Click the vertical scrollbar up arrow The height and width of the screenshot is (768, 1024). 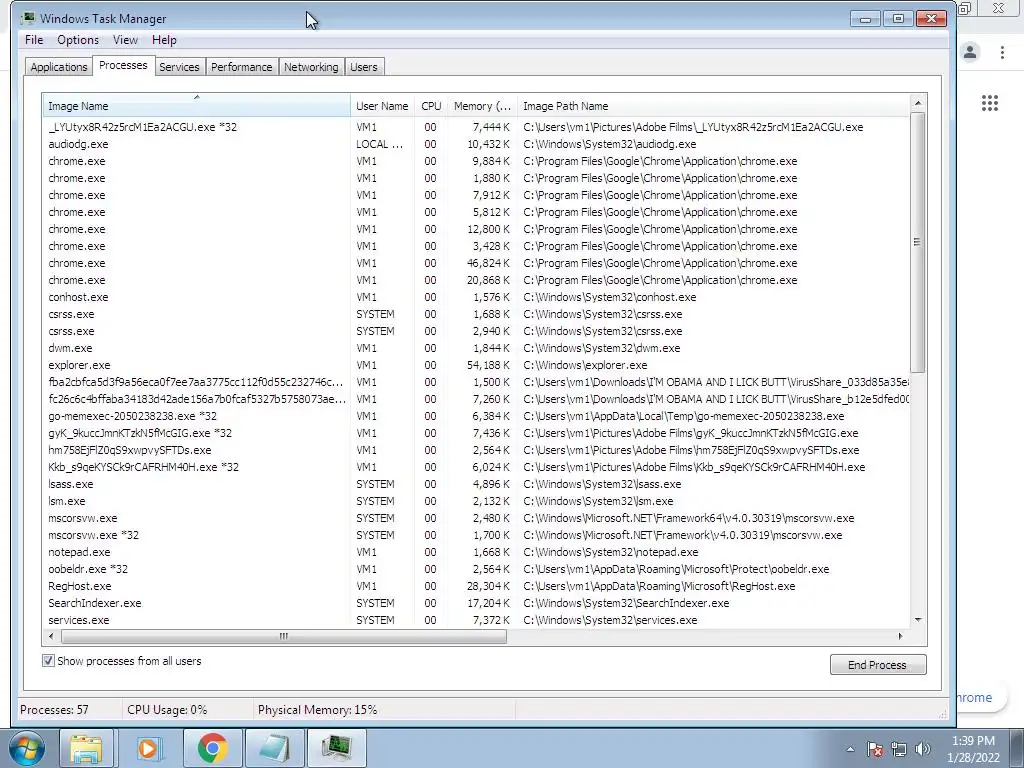(x=918, y=103)
